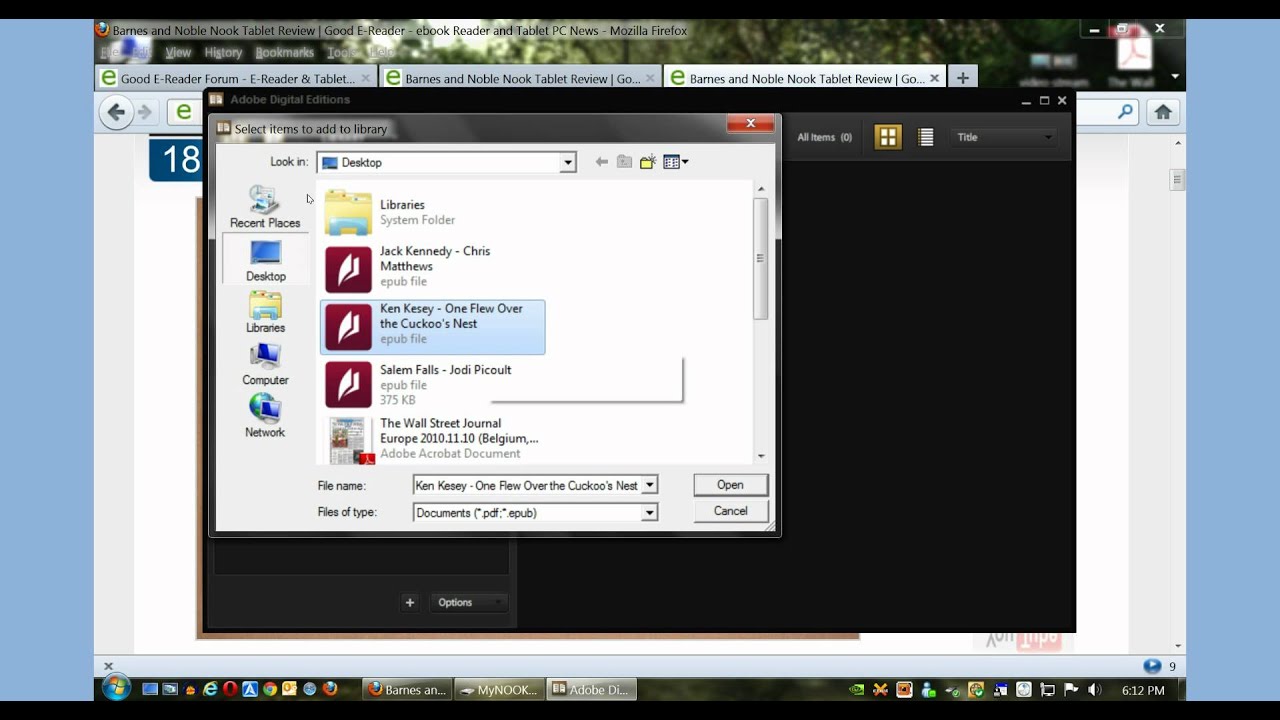Expand the File name dropdown arrow
Viewport: 1280px width, 720px height.
click(x=649, y=485)
